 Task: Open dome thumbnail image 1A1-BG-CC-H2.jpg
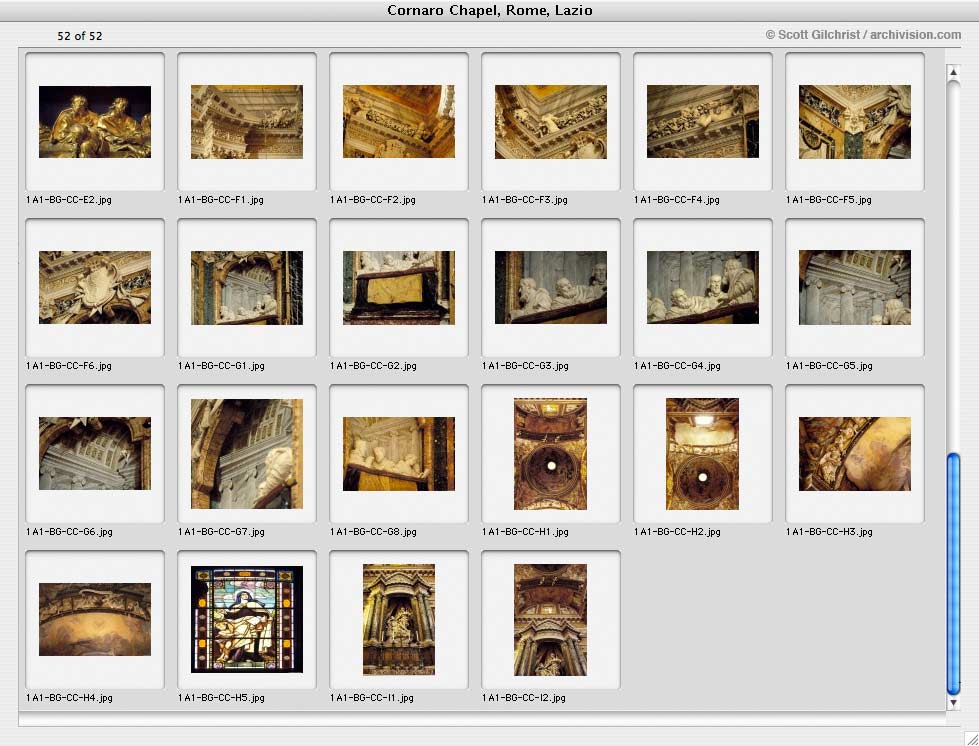tap(702, 454)
